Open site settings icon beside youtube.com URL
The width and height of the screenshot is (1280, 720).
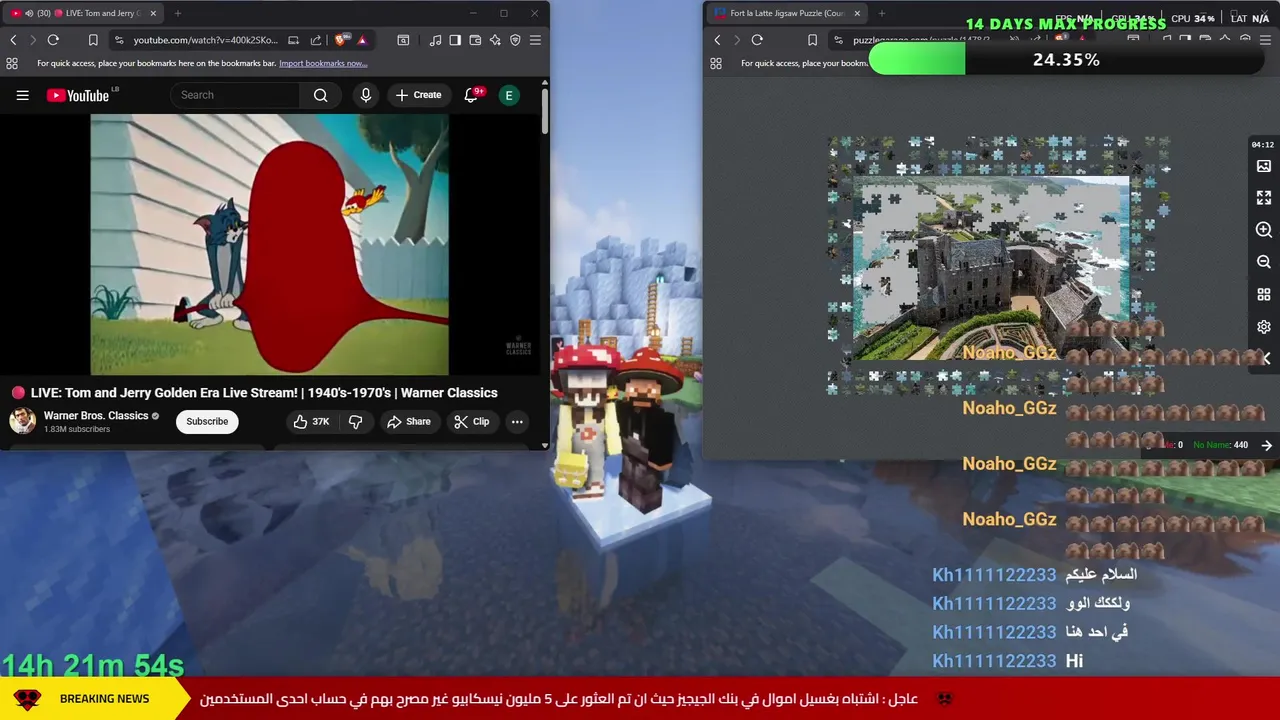click(119, 40)
